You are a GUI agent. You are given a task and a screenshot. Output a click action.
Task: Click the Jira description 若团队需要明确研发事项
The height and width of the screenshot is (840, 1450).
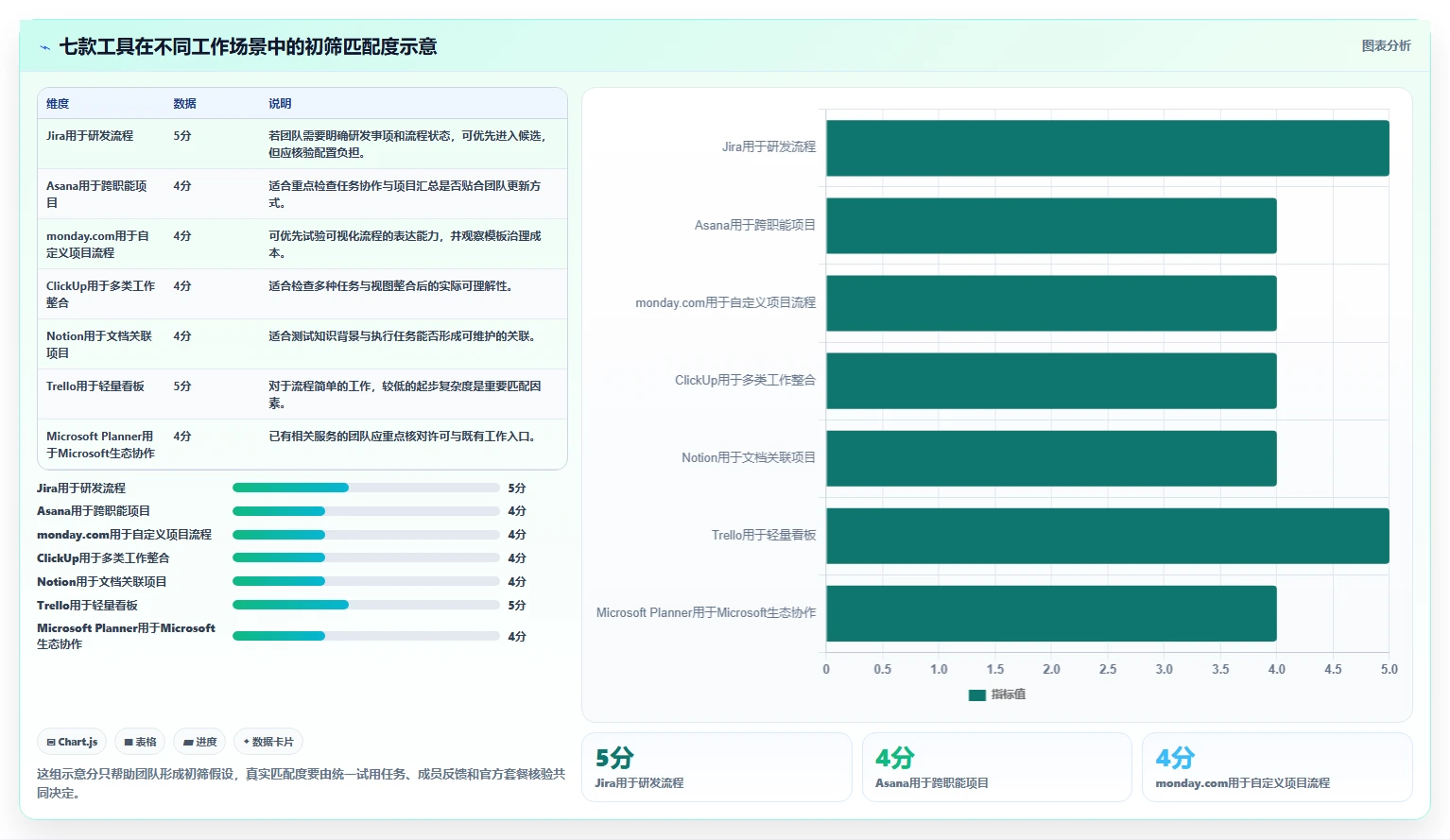coord(407,145)
